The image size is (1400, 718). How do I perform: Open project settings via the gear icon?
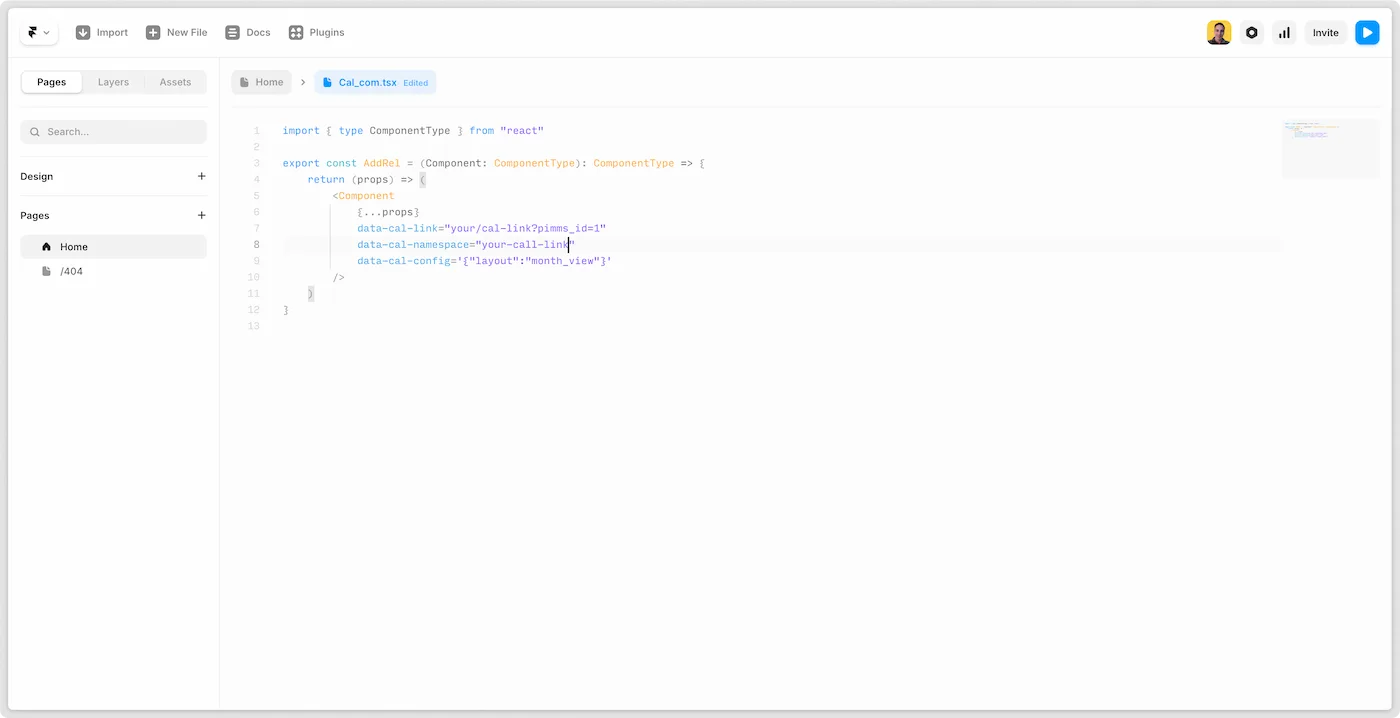pos(1251,31)
